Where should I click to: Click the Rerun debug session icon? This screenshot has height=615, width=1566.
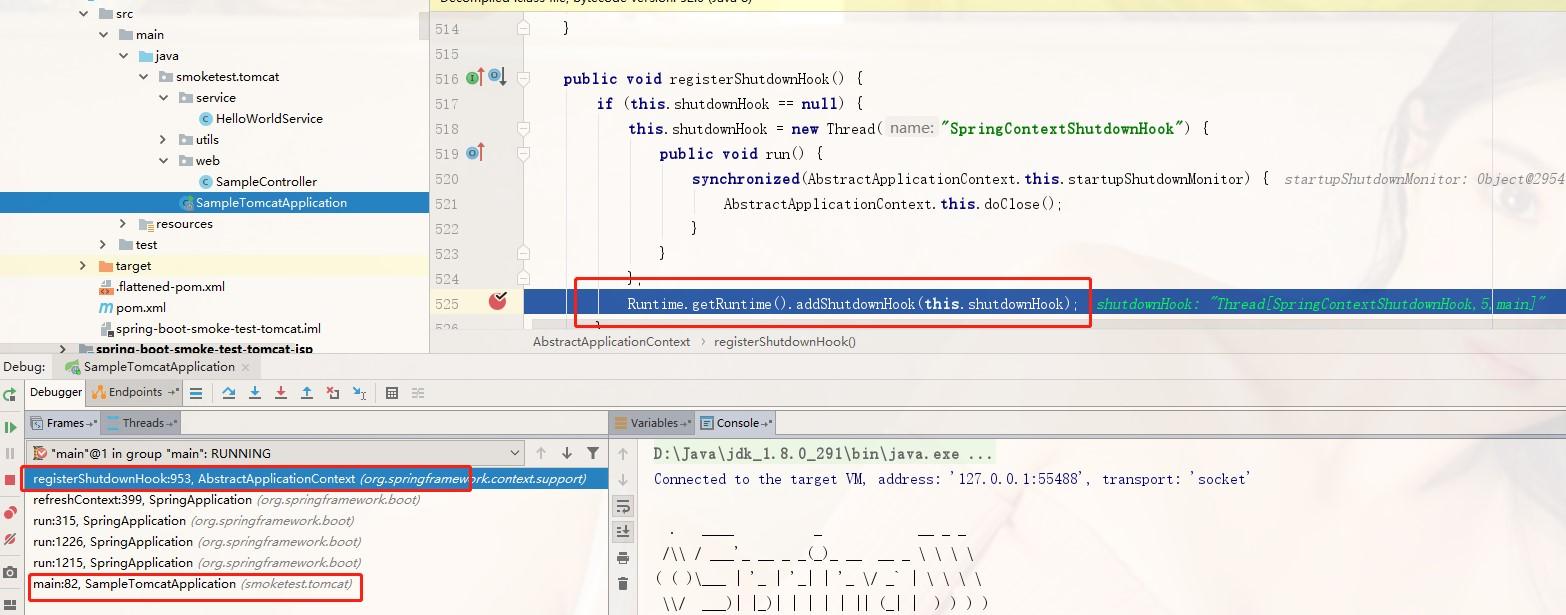click(x=10, y=394)
